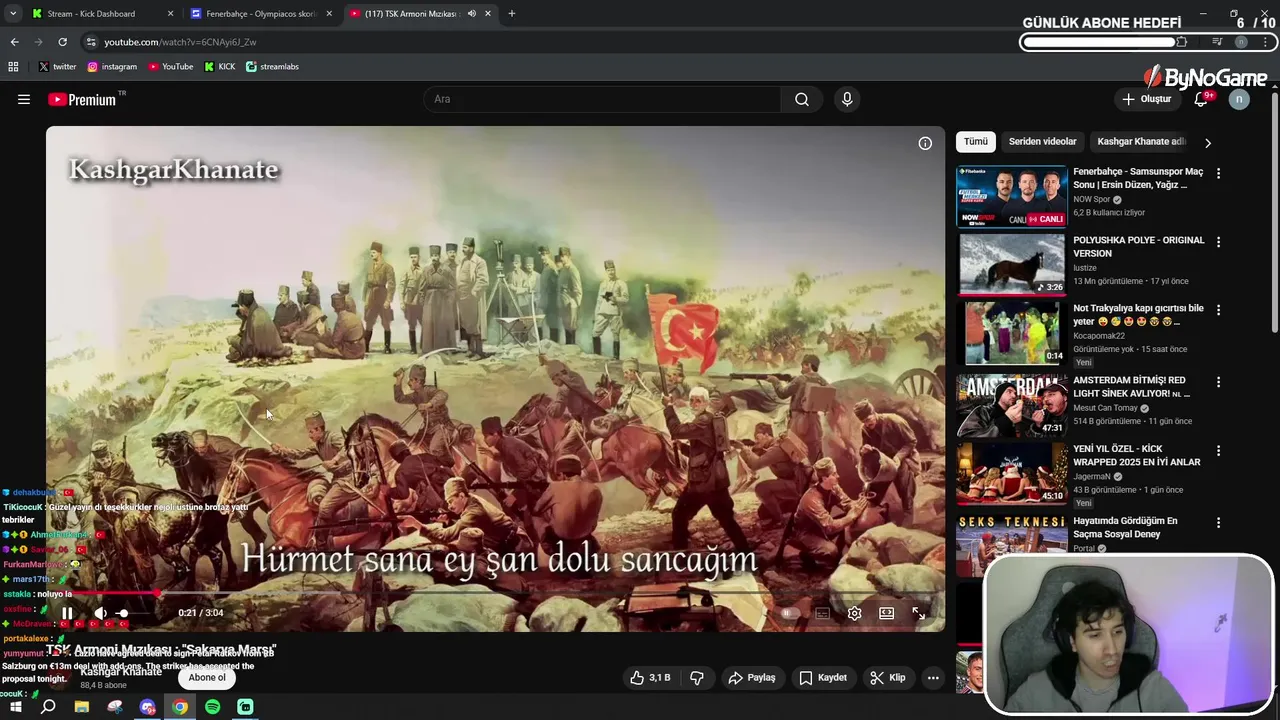Open the notifications bell
This screenshot has height=720, width=1280.
pyautogui.click(x=1201, y=99)
